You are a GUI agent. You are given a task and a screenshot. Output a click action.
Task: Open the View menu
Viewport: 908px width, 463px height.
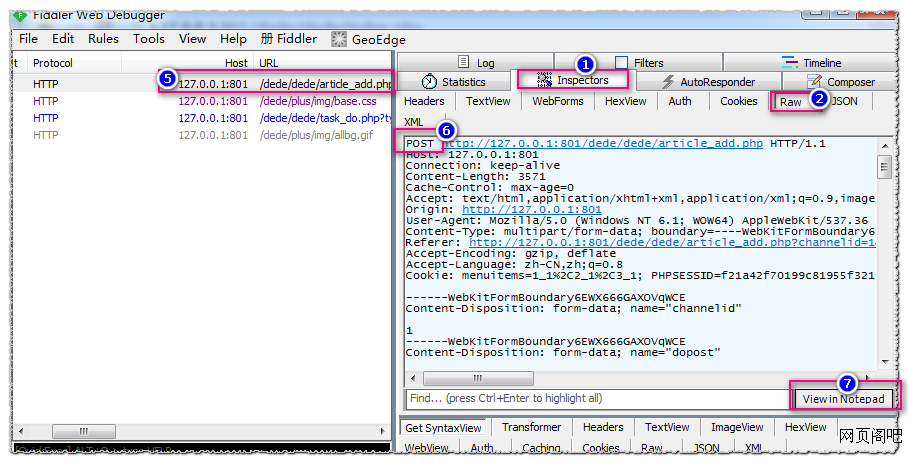pyautogui.click(x=192, y=39)
